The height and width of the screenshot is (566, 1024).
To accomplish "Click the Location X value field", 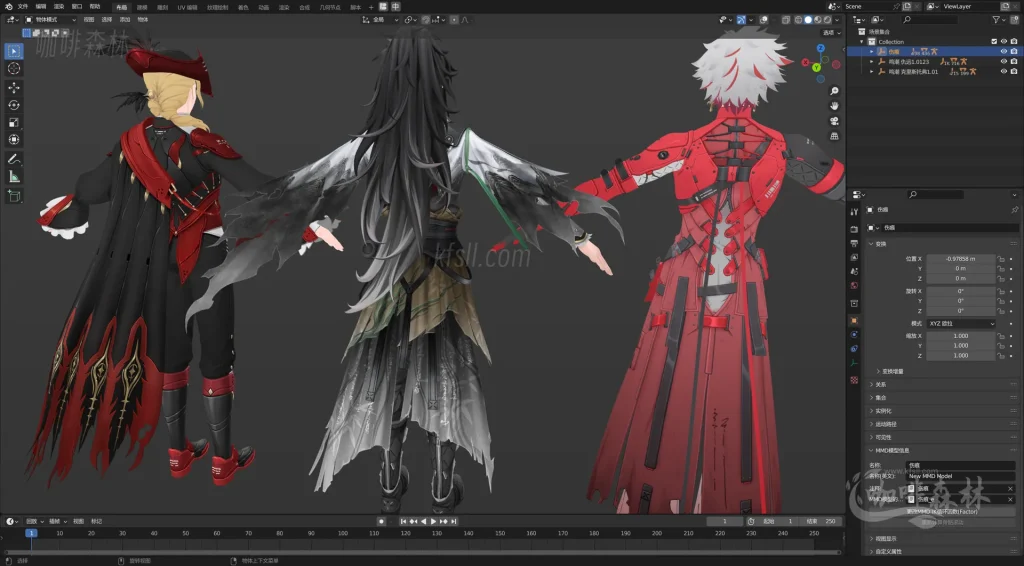I will (961, 259).
